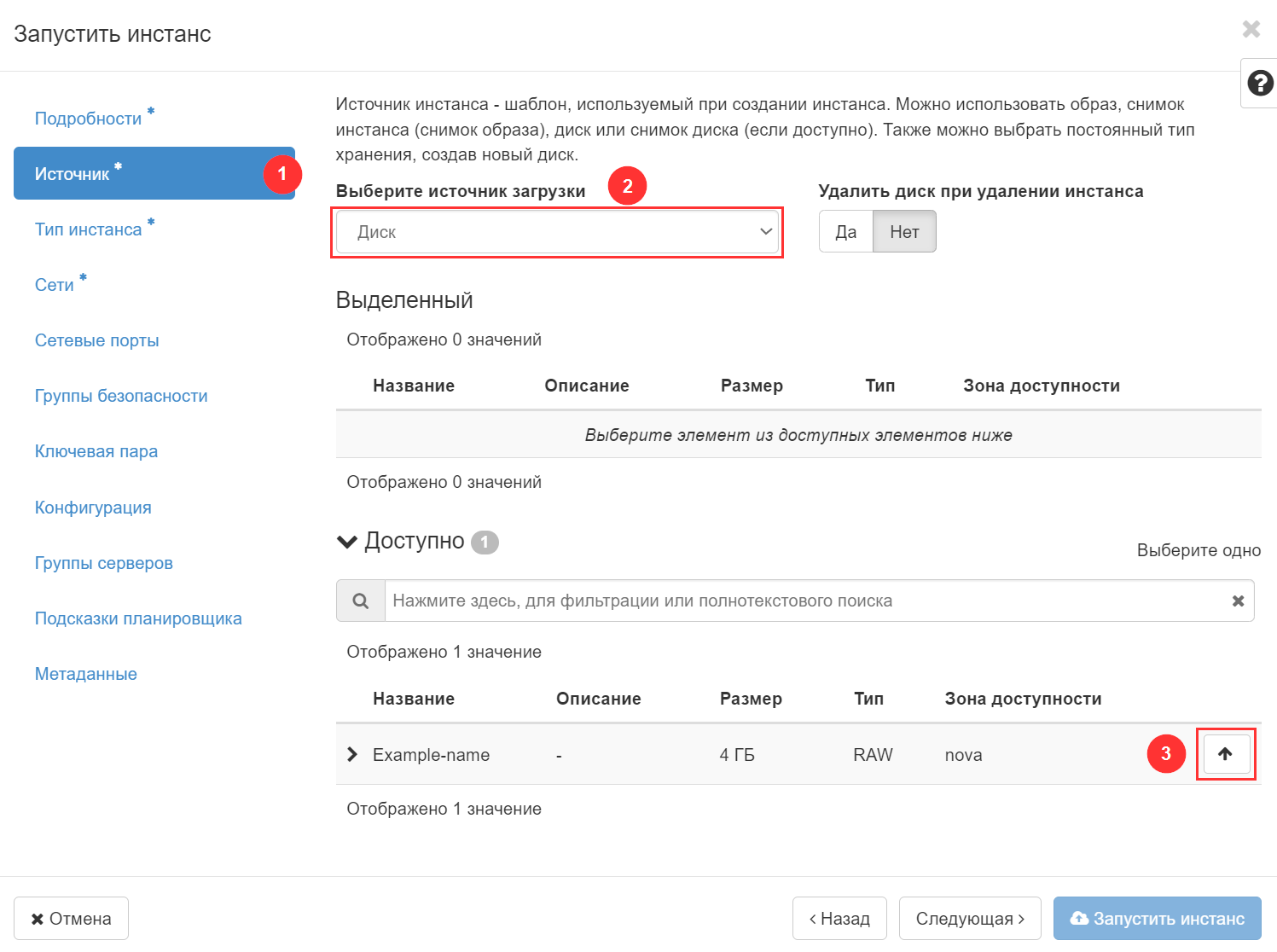This screenshot has width=1277, height=952.
Task: Focus the filter search text field
Action: (x=802, y=601)
